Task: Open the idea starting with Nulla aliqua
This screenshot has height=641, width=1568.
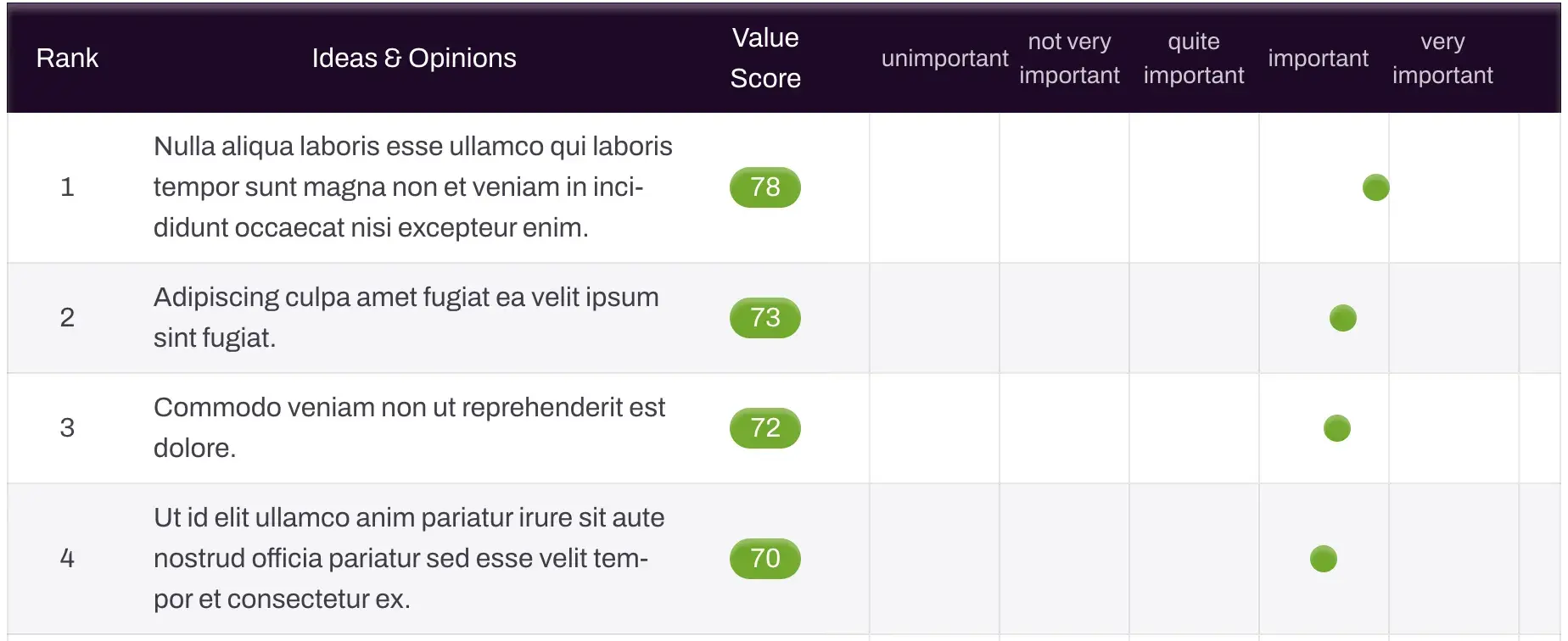Action: (412, 187)
